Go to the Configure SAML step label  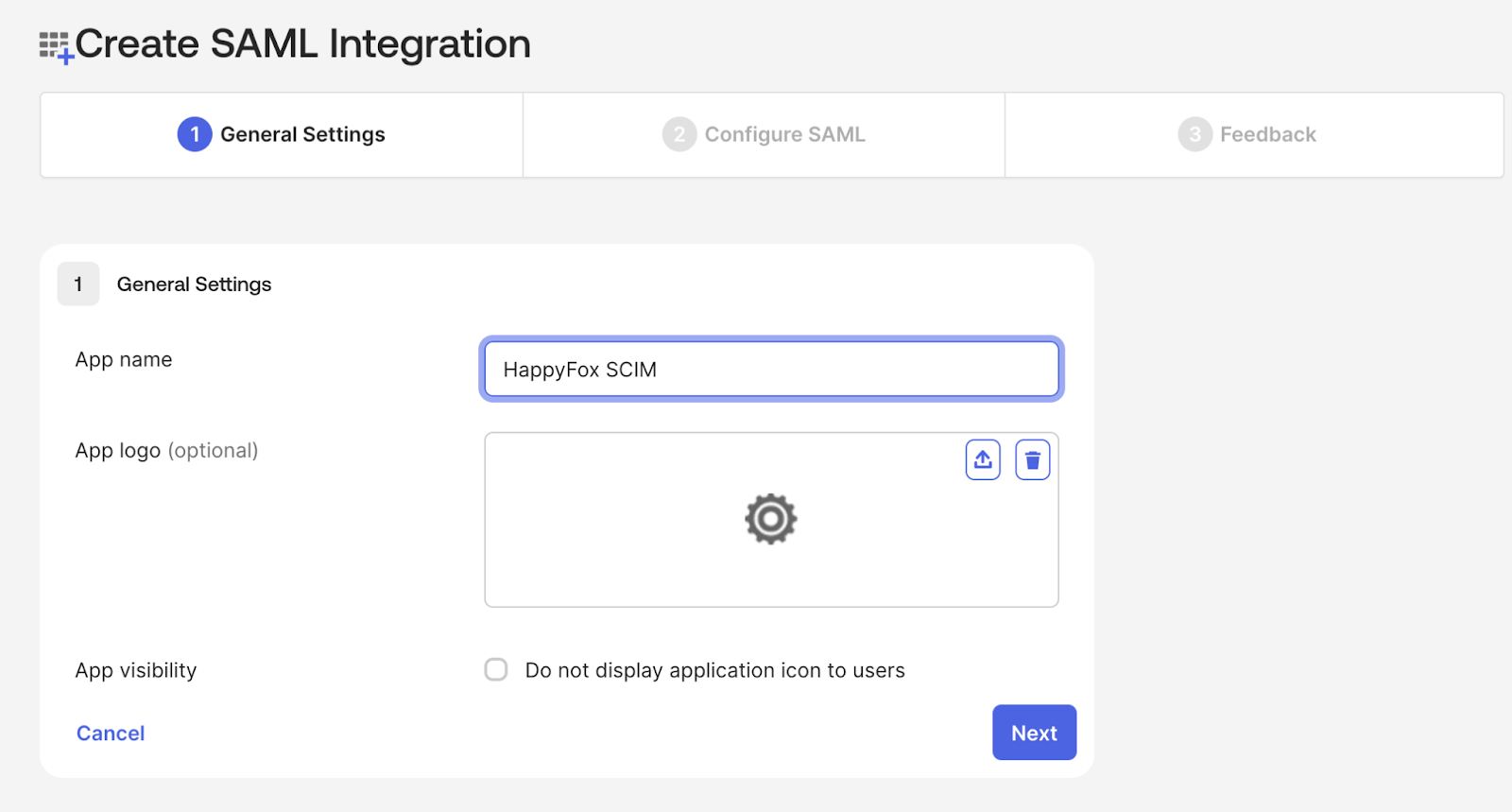click(x=784, y=134)
